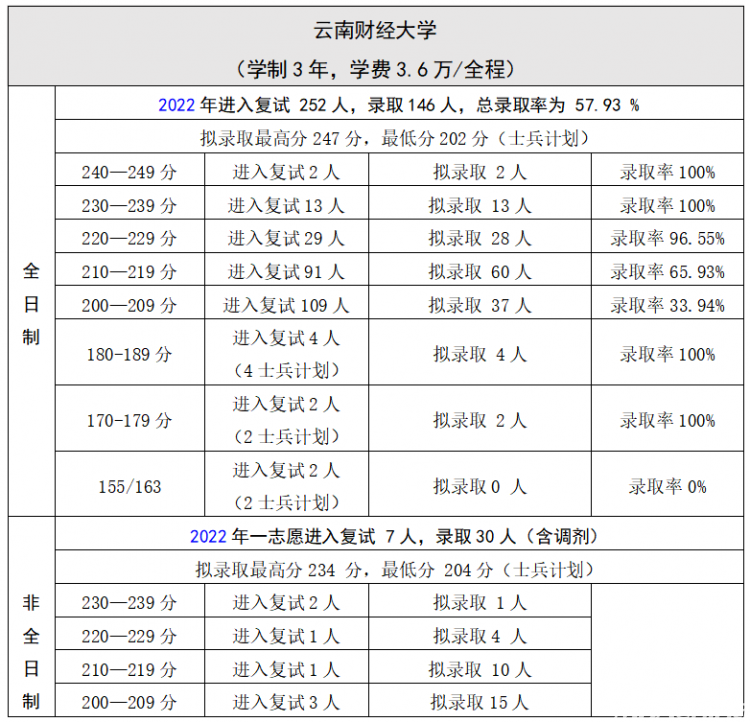Click the 全日制 vertical label
The height and width of the screenshot is (722, 750).
[31, 303]
